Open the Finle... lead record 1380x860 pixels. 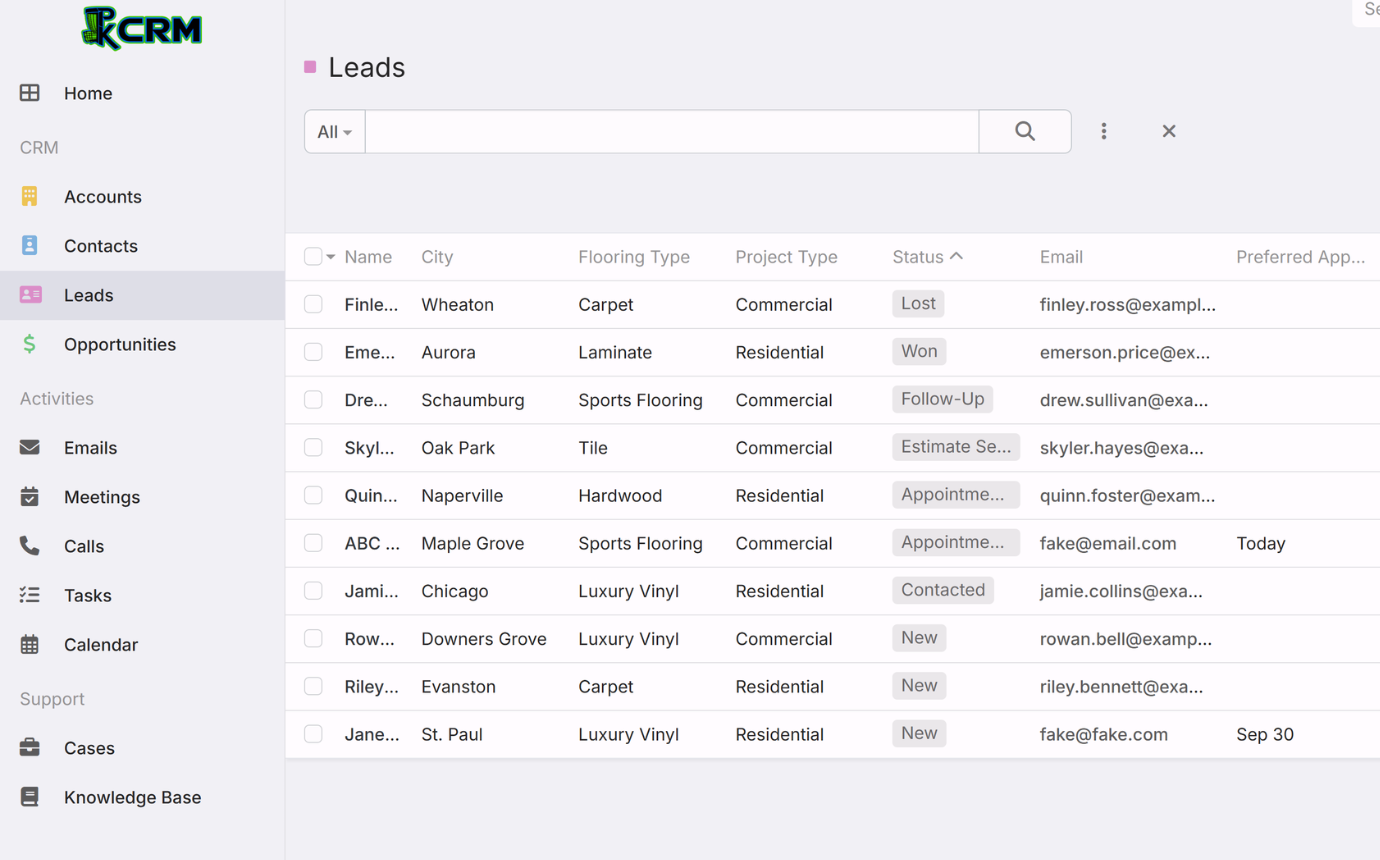[371, 305]
